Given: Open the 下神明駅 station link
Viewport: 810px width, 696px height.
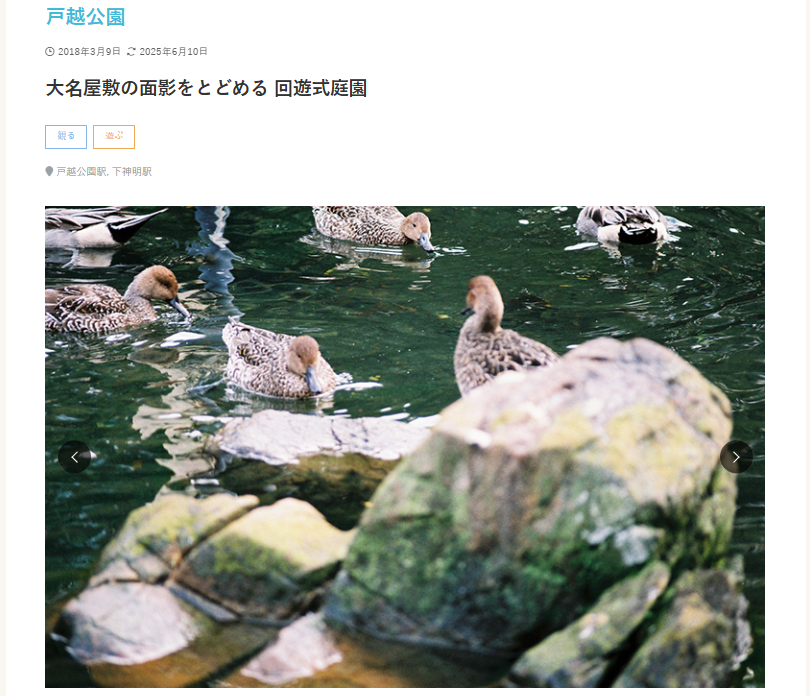Looking at the screenshot, I should (x=132, y=171).
